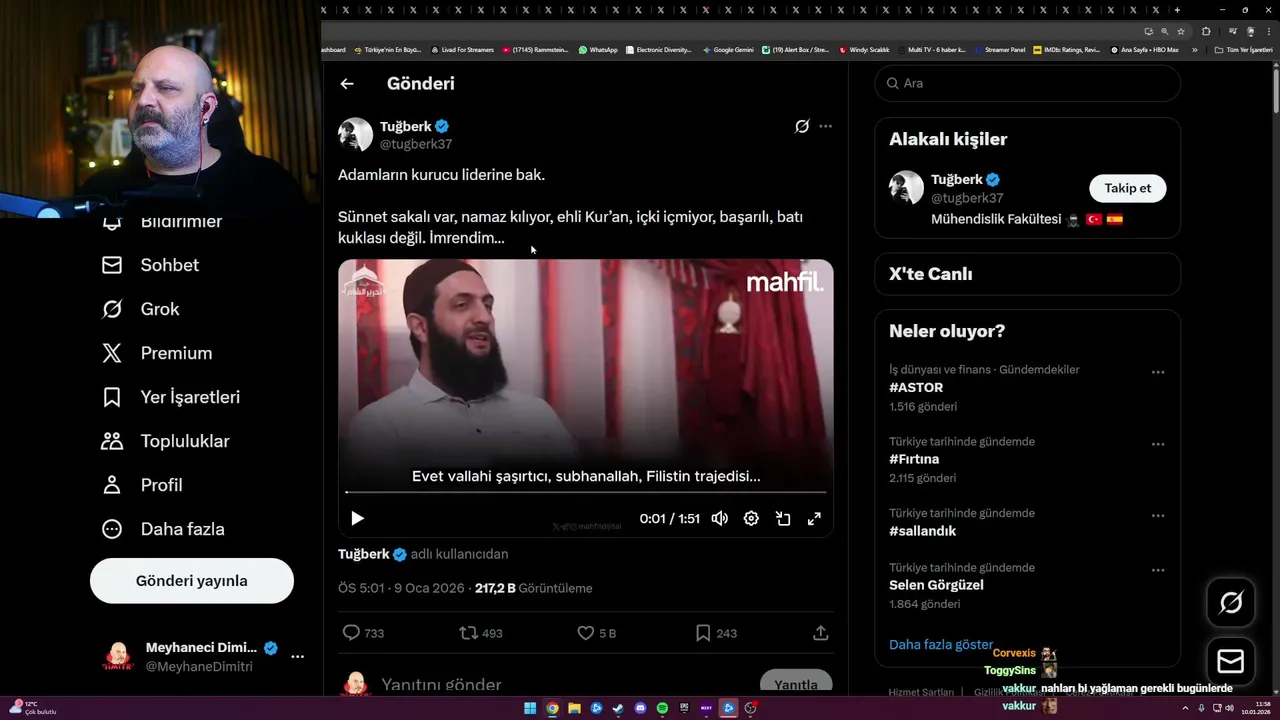1280x720 pixels.
Task: Open Discord from the taskbar
Action: click(x=640, y=708)
